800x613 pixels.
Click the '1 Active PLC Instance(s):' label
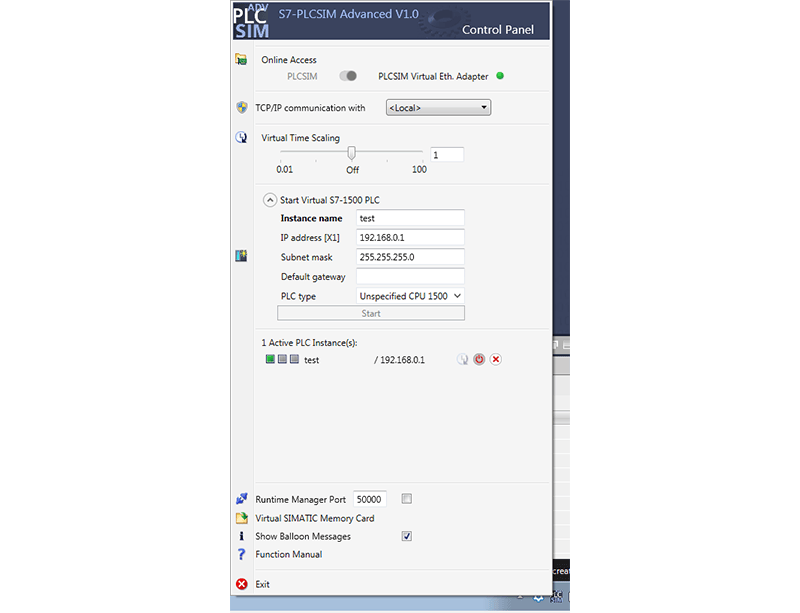[309, 342]
